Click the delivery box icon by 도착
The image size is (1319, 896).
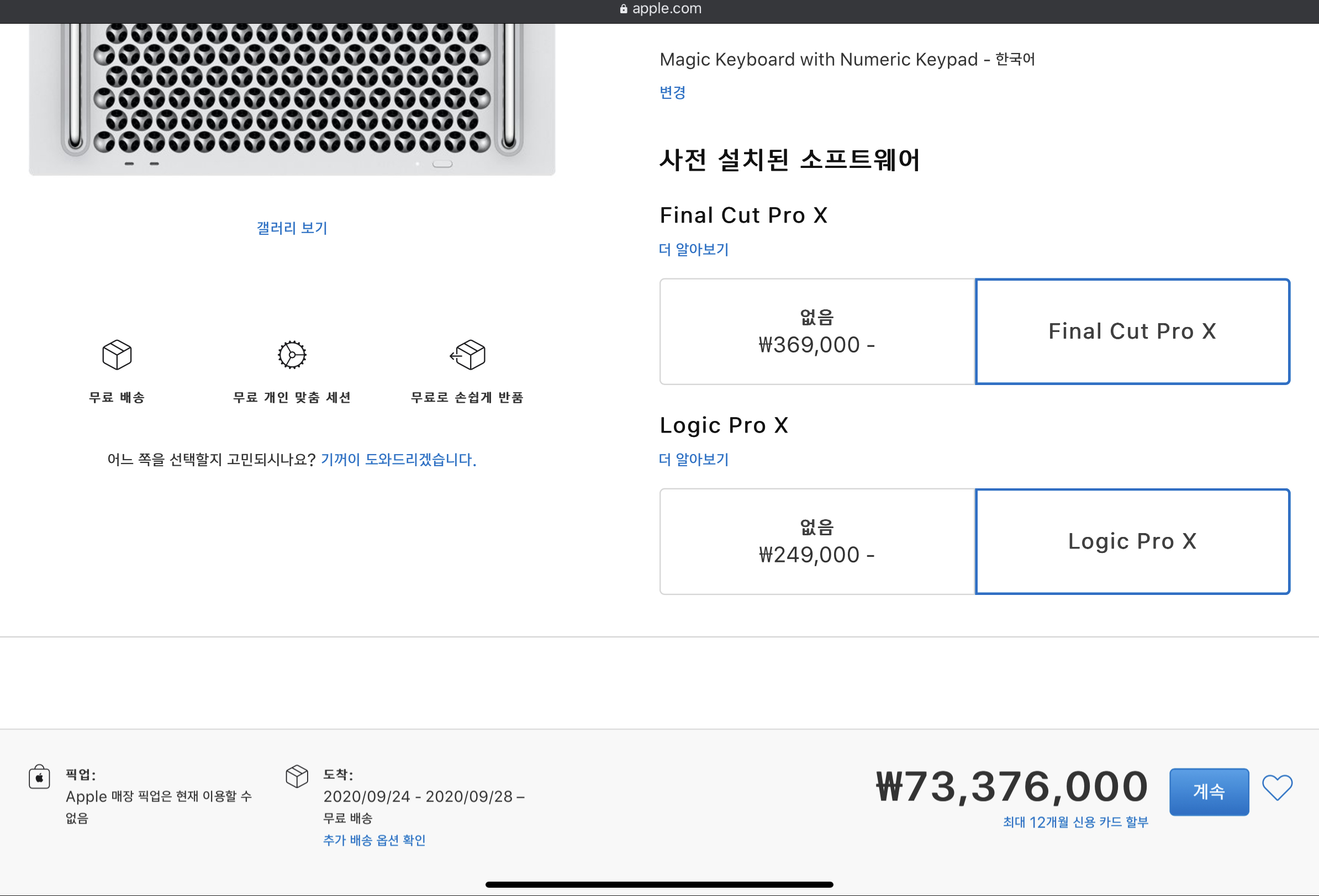tap(297, 776)
